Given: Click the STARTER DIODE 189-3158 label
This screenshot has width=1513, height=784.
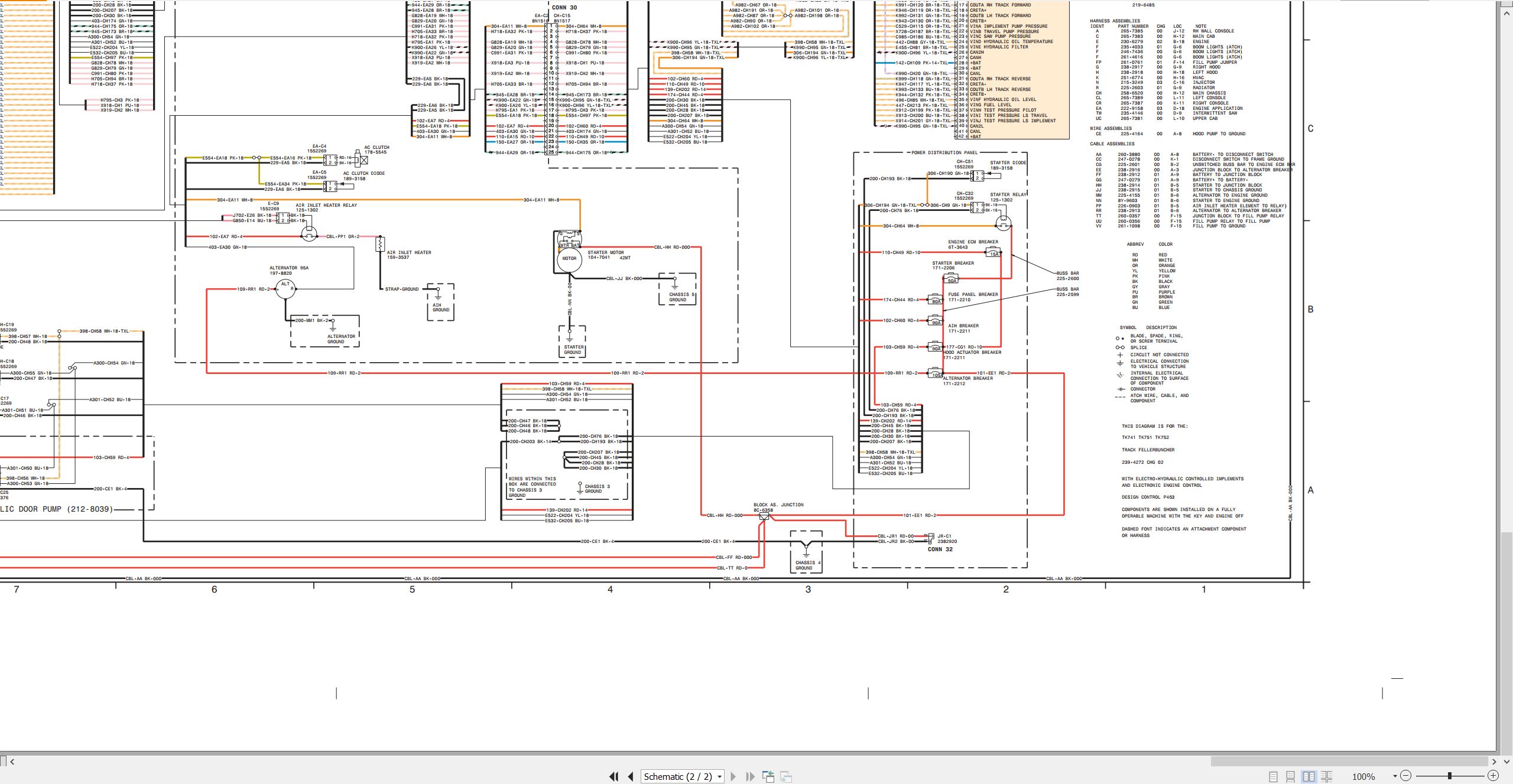Looking at the screenshot, I should point(1008,165).
